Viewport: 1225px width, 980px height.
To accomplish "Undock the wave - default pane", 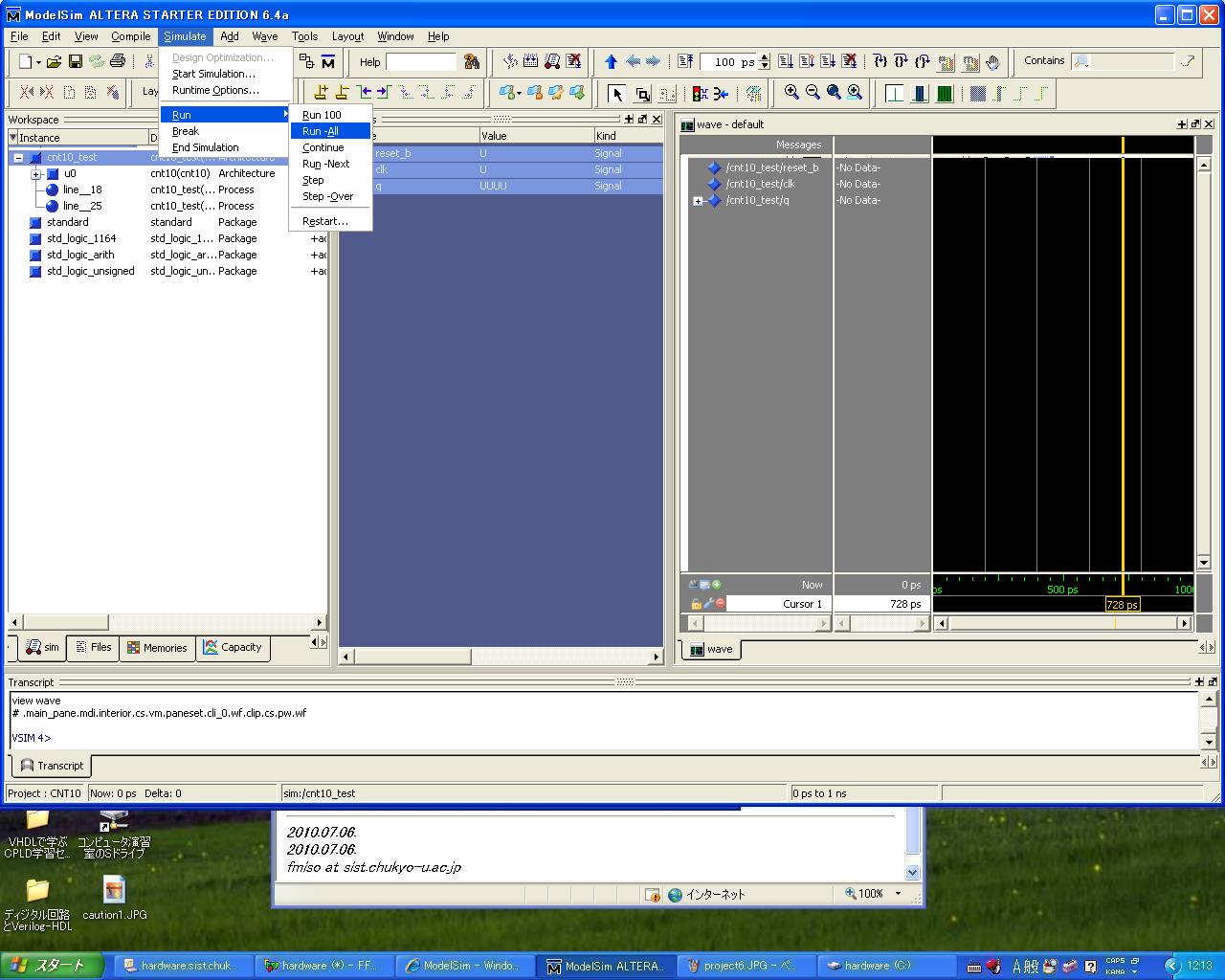I will 1195,124.
